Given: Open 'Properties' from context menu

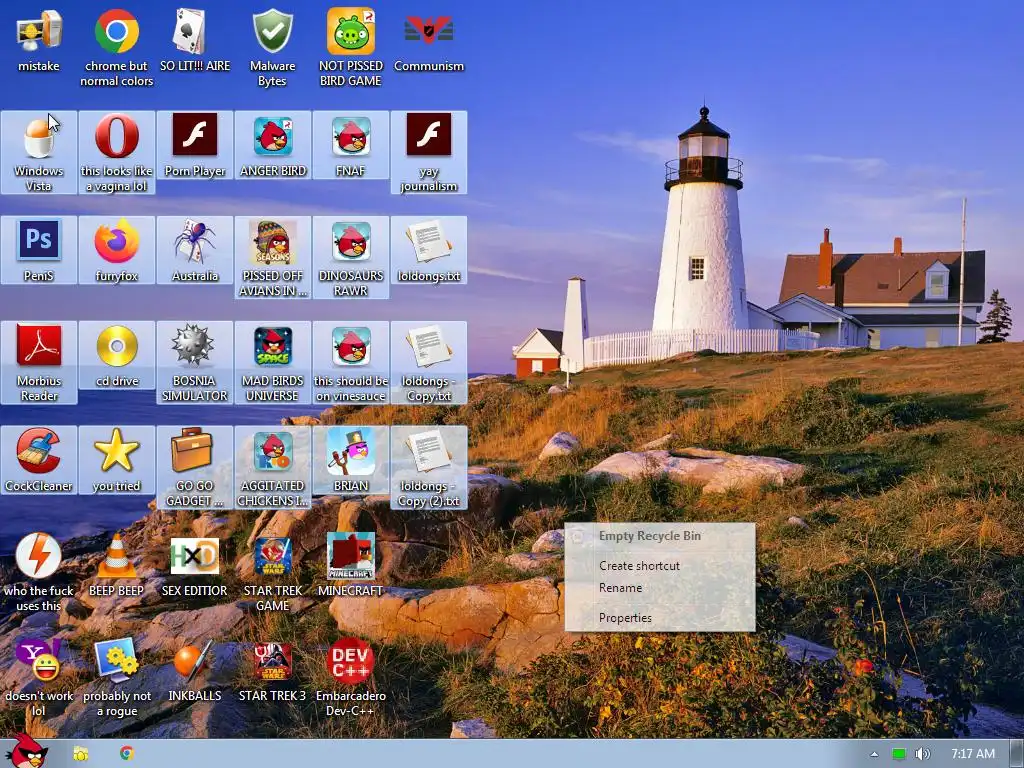Looking at the screenshot, I should [x=660, y=618].
